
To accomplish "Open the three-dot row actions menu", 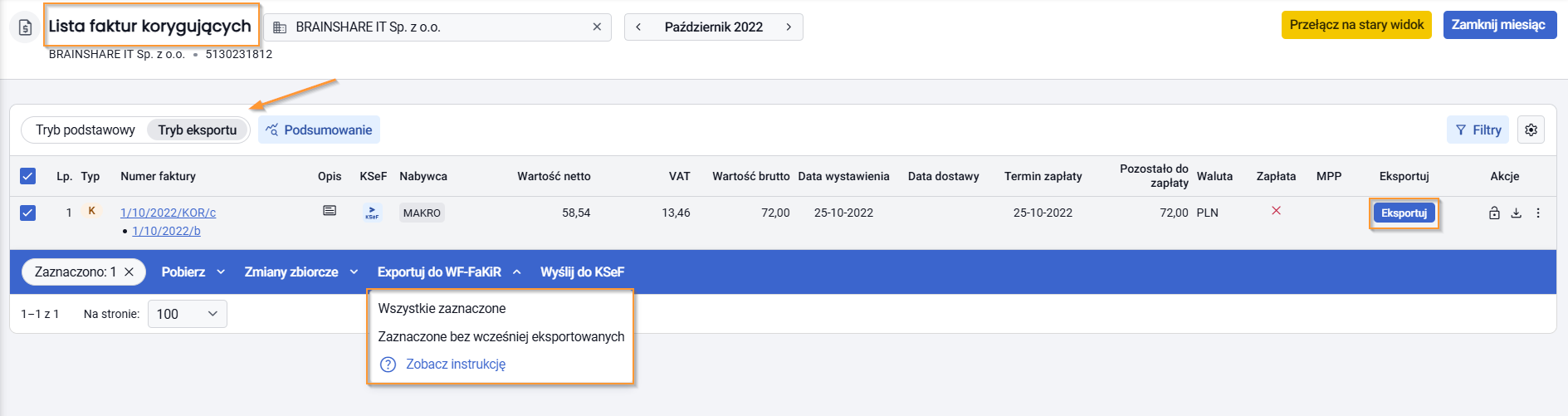I will [x=1538, y=213].
